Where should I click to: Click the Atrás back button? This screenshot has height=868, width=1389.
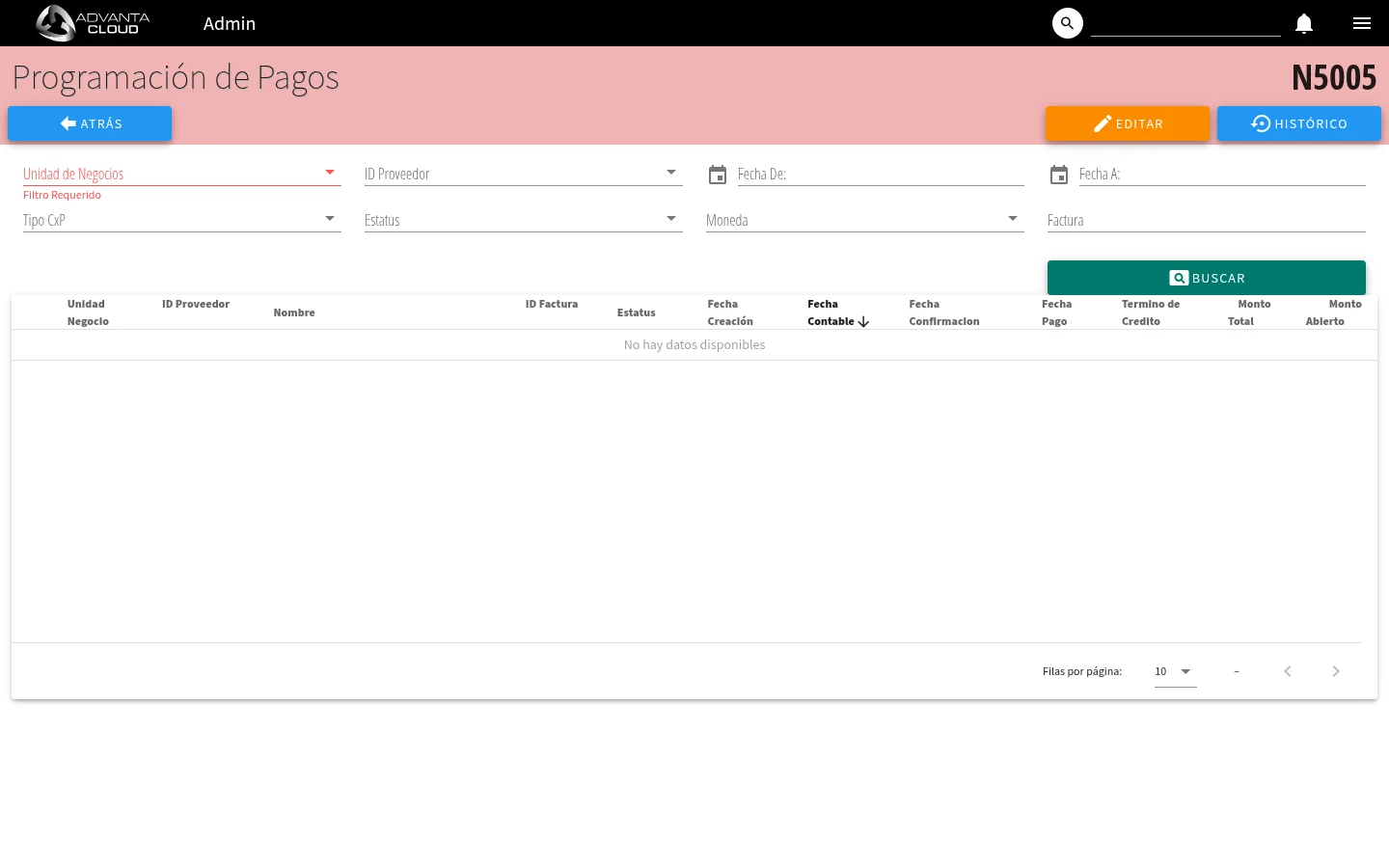tap(90, 123)
